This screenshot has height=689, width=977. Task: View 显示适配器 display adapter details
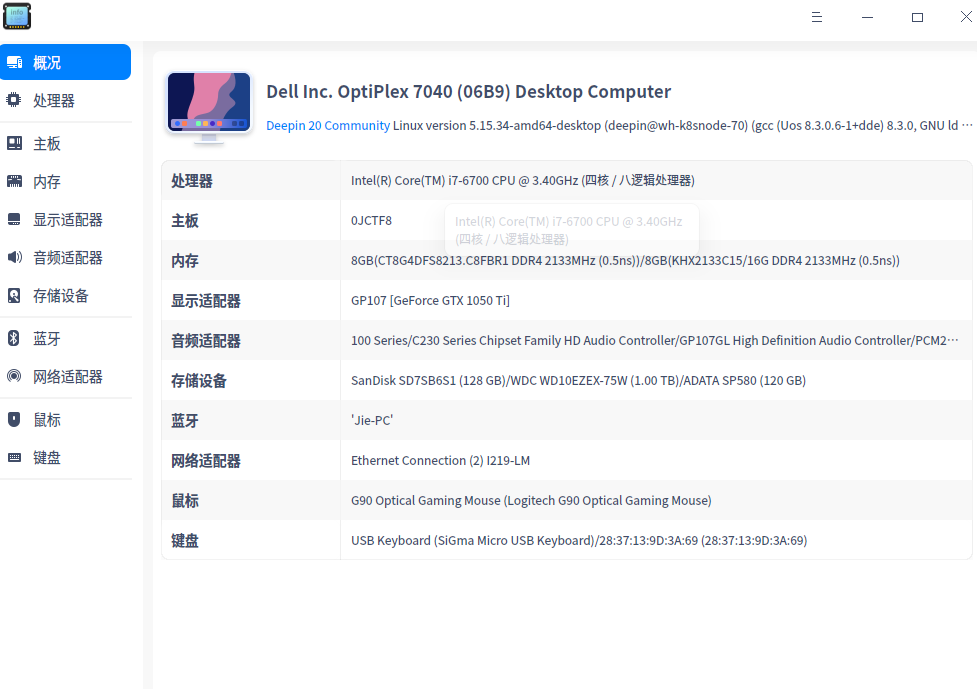(x=12, y=219)
